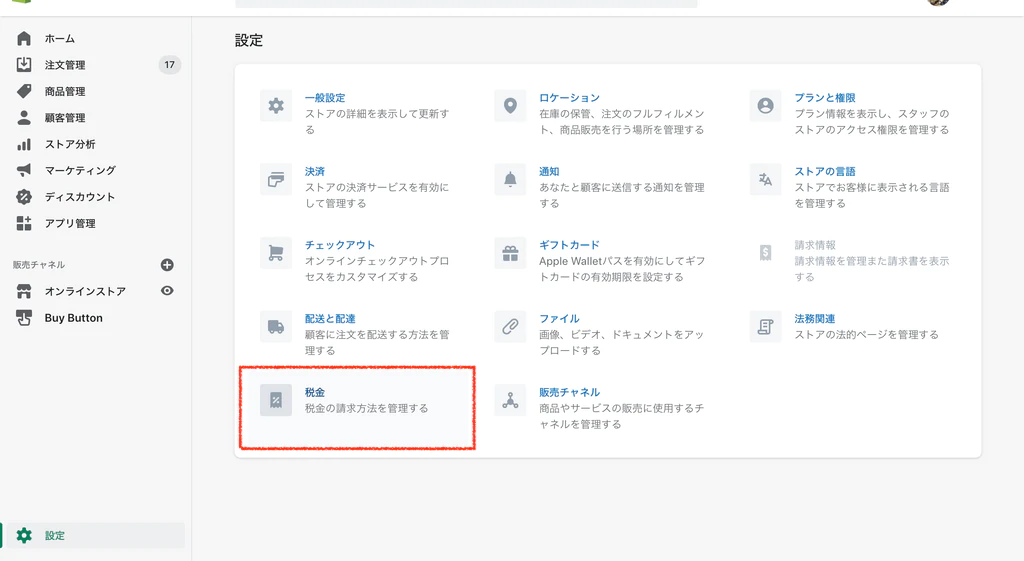Click description 税金の請求方法を管理する

pyautogui.click(x=366, y=408)
